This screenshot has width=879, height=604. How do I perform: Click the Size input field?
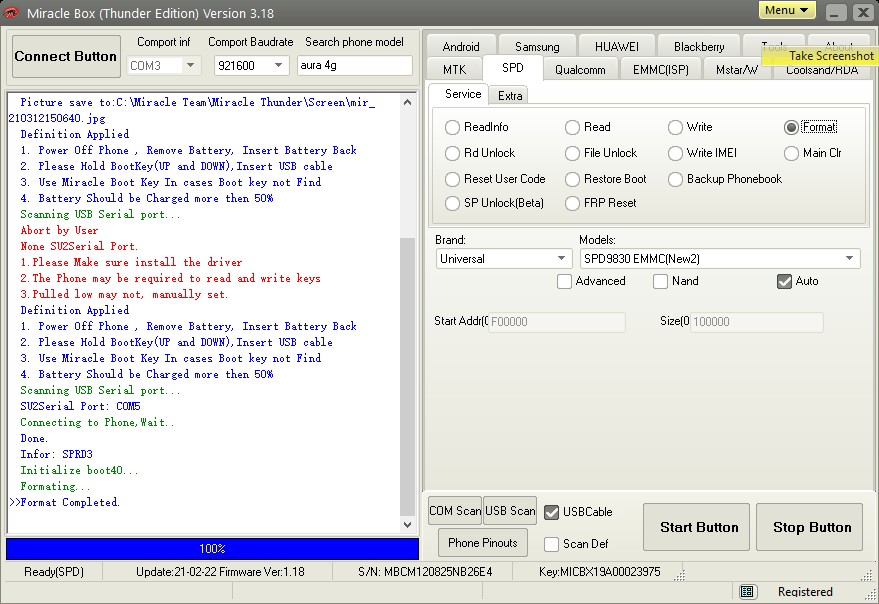(x=756, y=322)
